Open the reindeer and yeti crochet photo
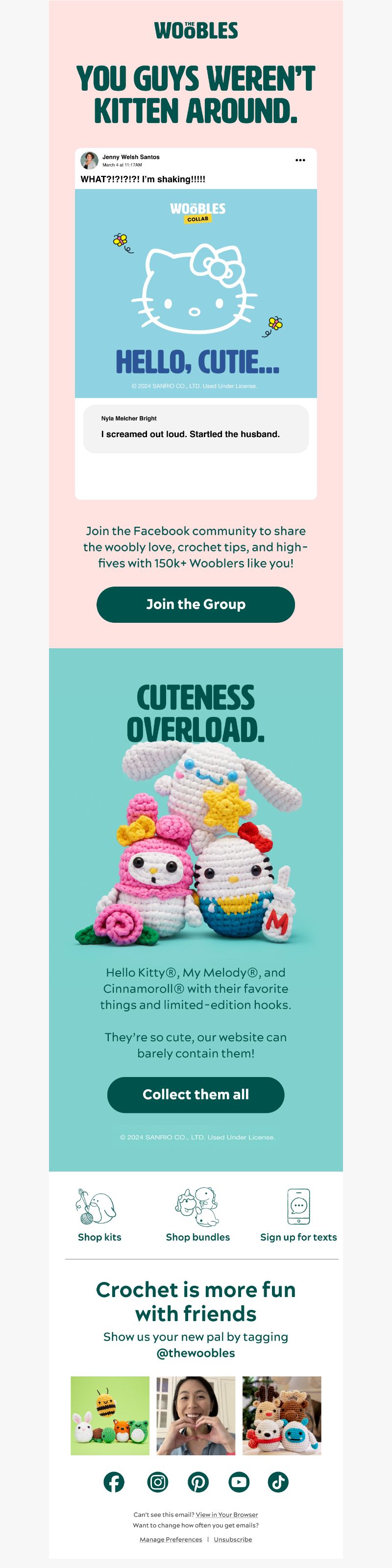 (282, 1416)
